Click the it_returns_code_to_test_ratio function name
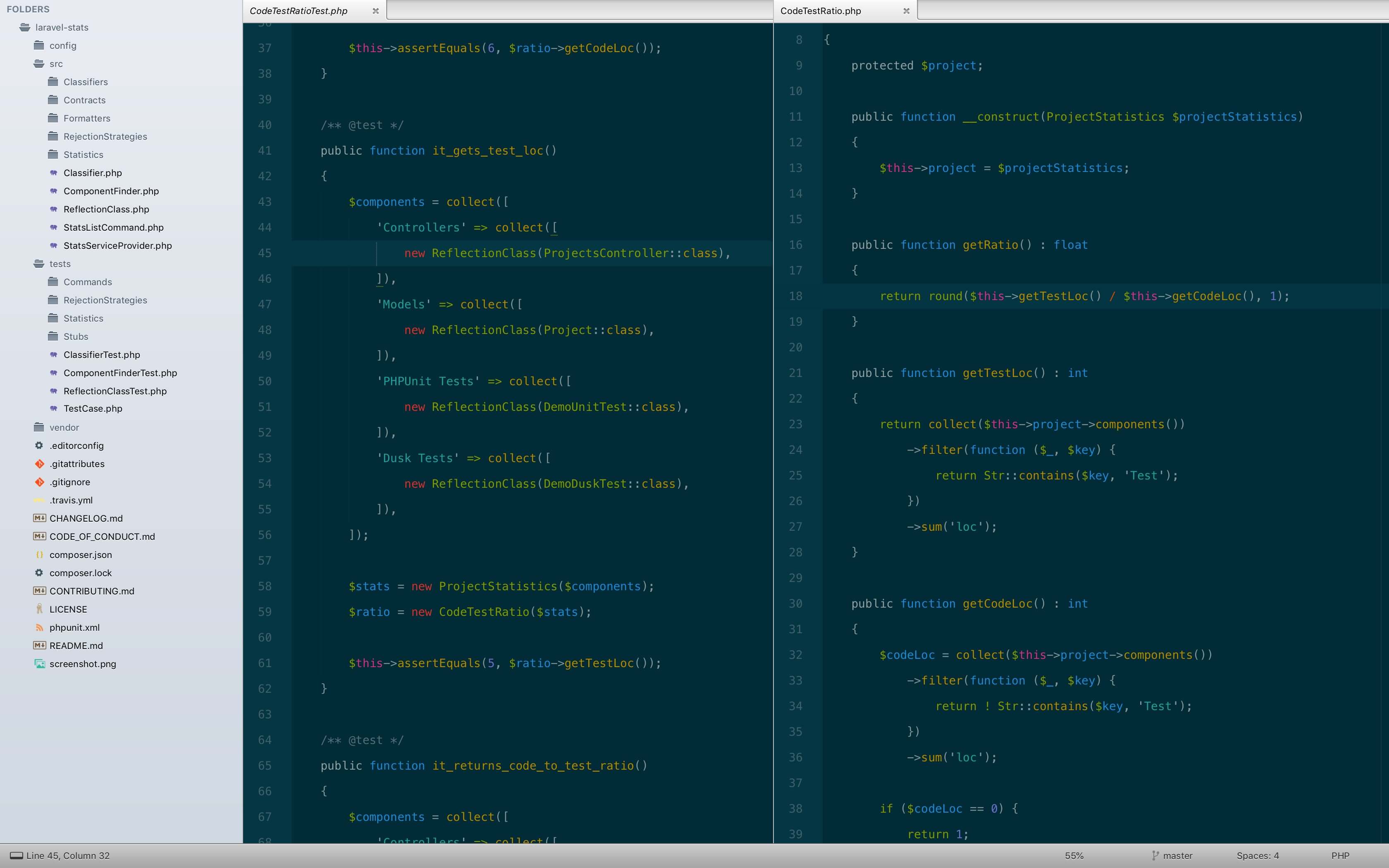 point(532,766)
